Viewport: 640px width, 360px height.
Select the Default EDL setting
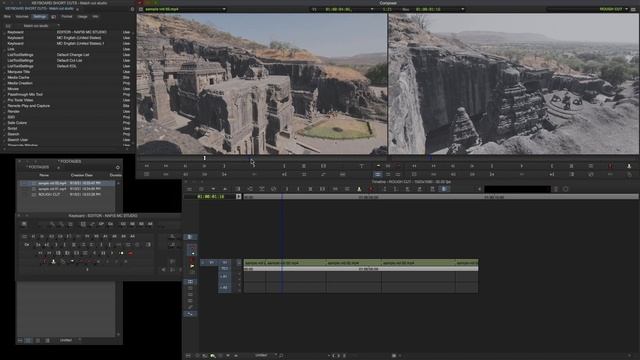(x=67, y=66)
